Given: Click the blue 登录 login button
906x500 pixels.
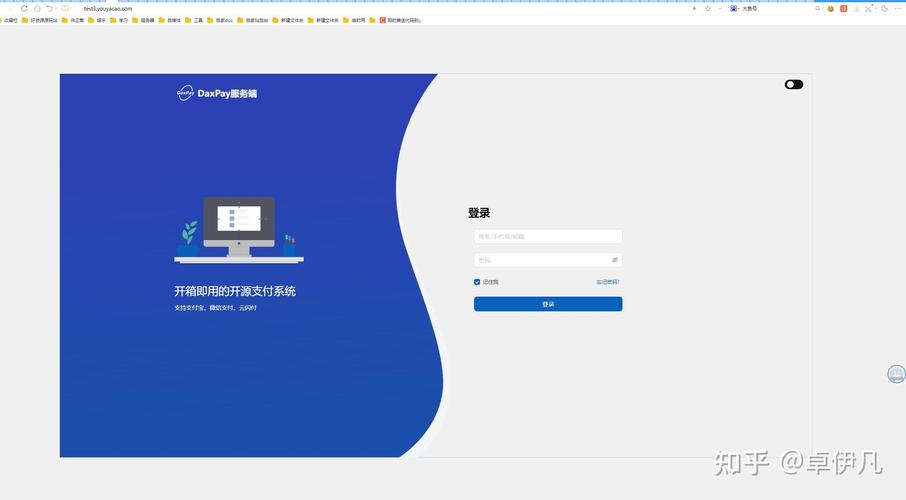Looking at the screenshot, I should 548,304.
